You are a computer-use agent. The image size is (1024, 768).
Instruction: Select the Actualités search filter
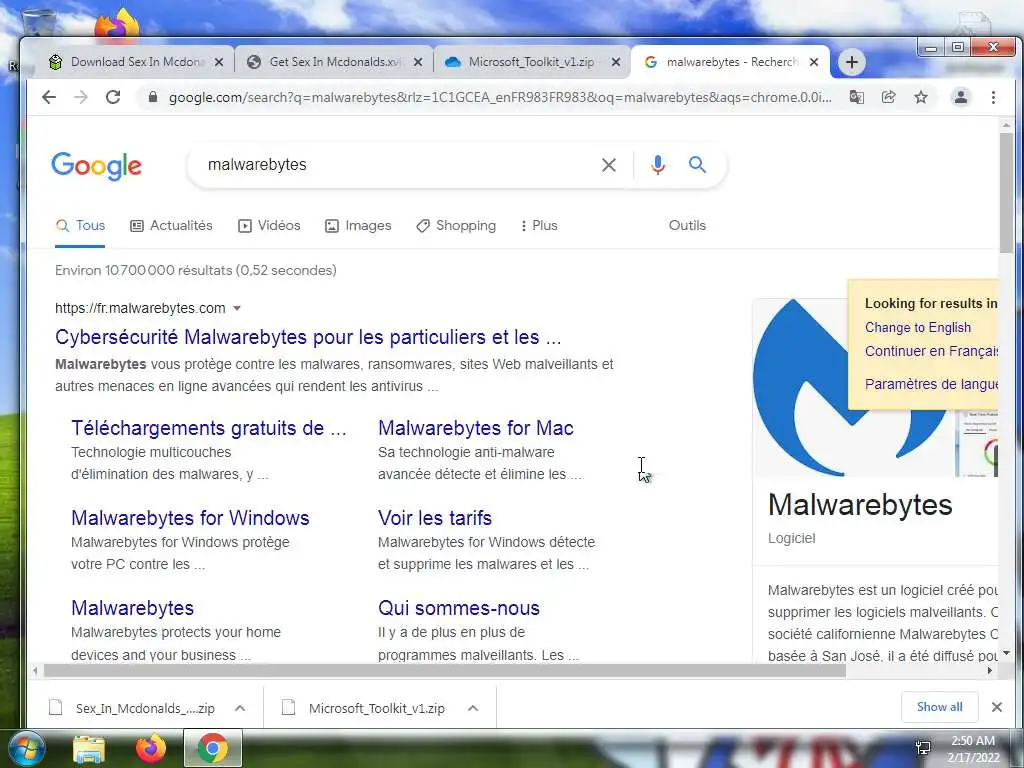pos(171,226)
